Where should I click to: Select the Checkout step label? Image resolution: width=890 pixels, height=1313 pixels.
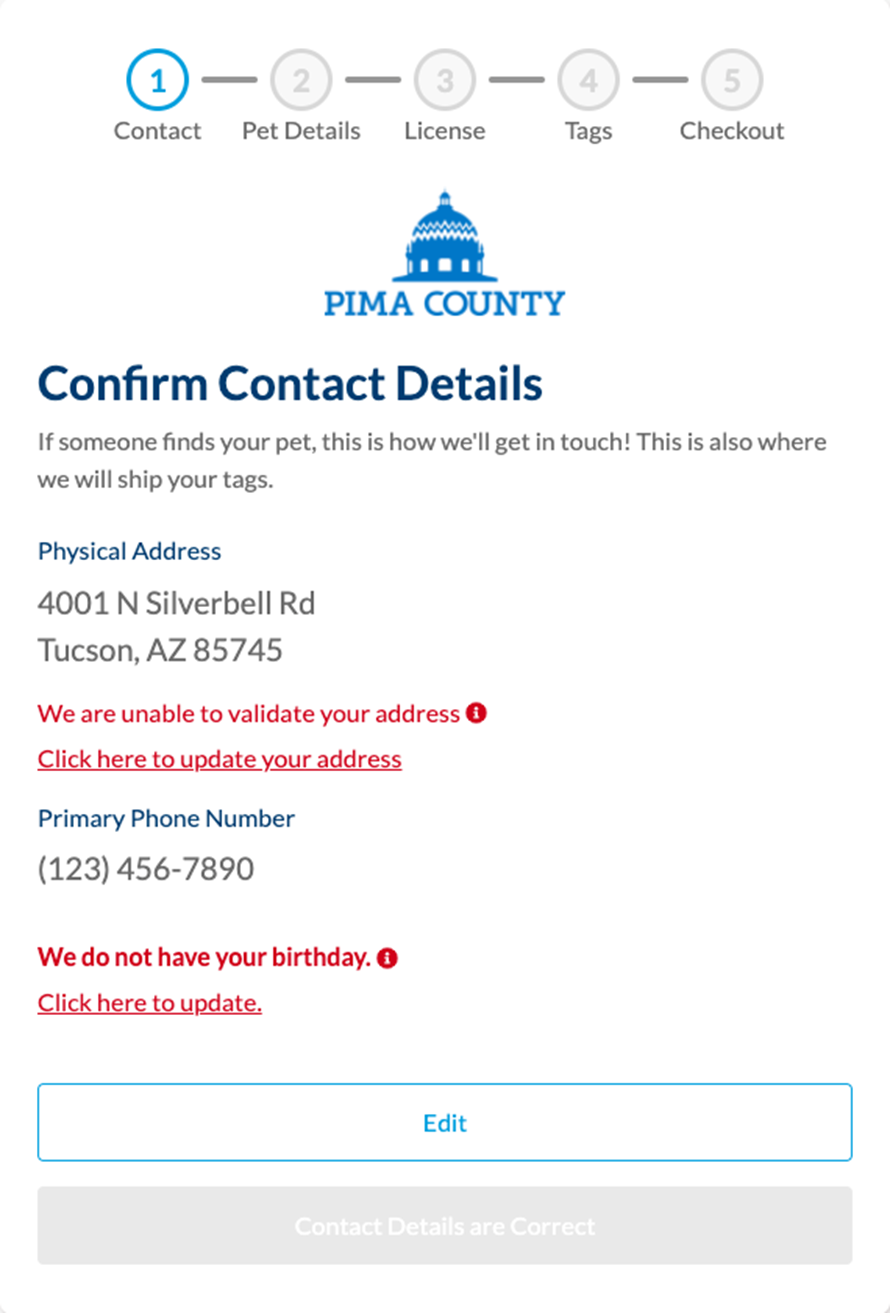(732, 131)
